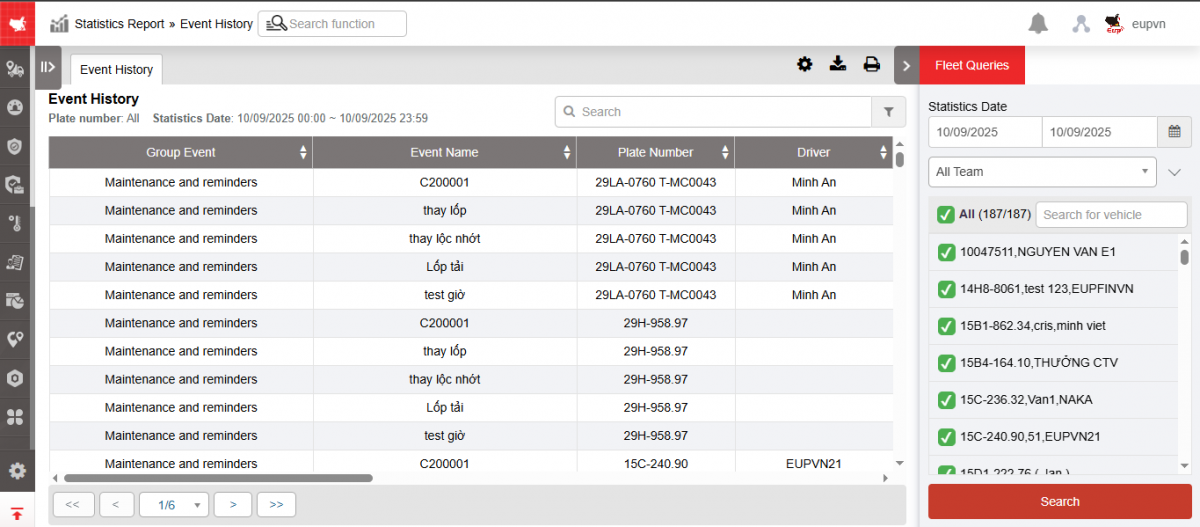Download the Event History report
The image size is (1200, 527).
click(838, 64)
